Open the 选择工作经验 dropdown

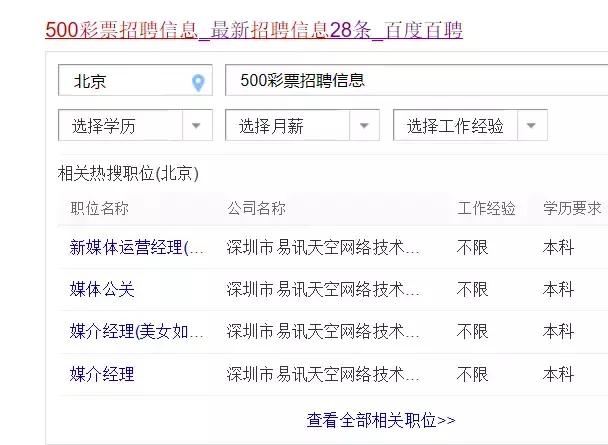pyautogui.click(x=470, y=125)
